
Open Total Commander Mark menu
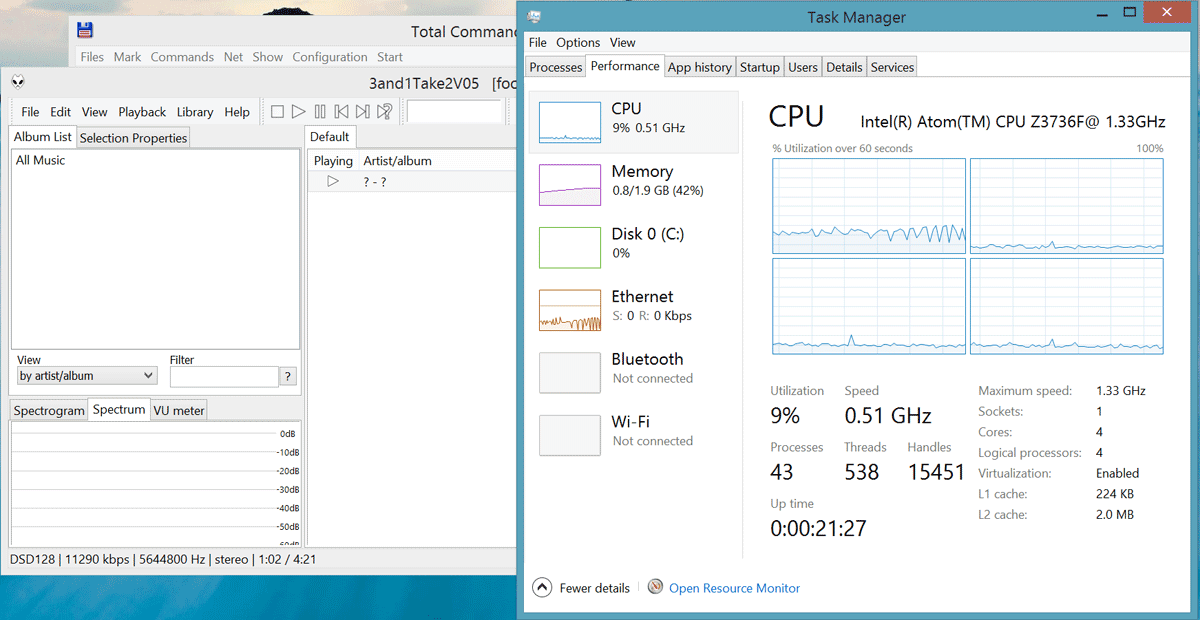pyautogui.click(x=127, y=57)
